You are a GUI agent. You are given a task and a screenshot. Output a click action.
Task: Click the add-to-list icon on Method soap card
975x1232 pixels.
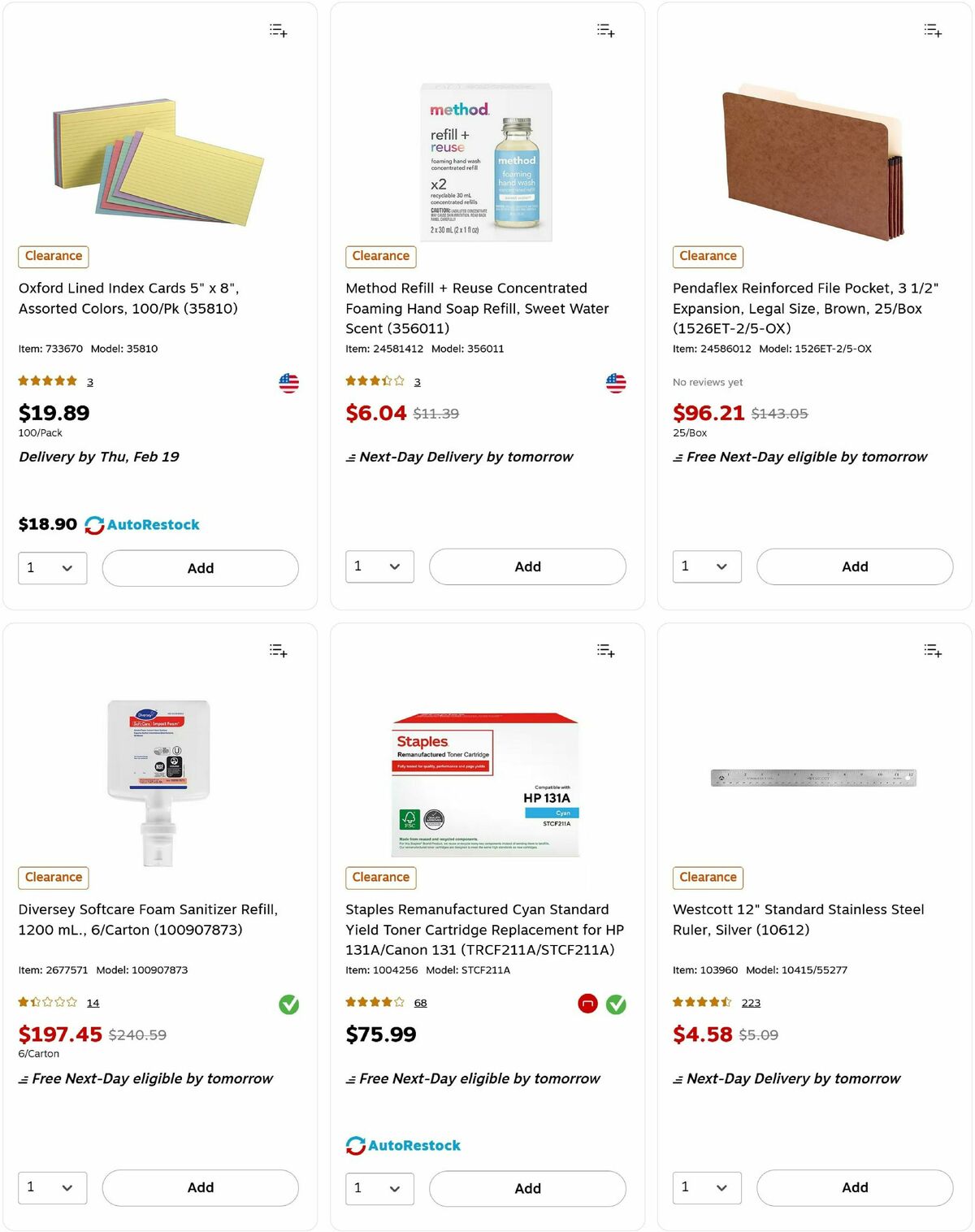604,30
